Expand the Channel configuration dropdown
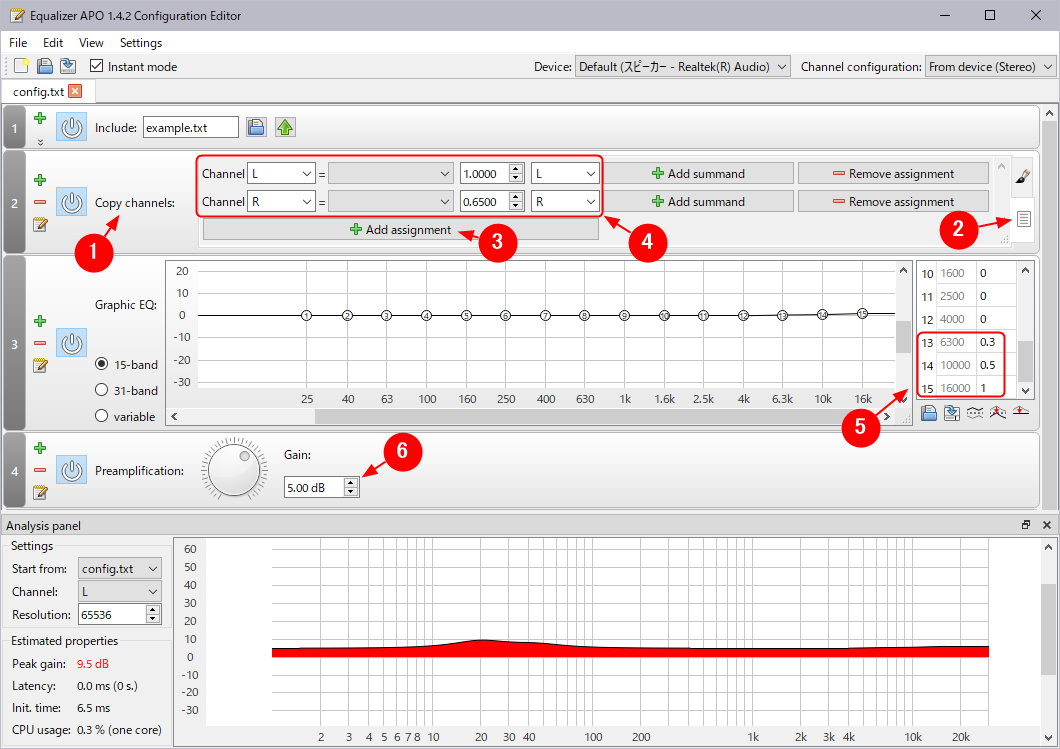Viewport: 1060px width, 749px height. [990, 67]
